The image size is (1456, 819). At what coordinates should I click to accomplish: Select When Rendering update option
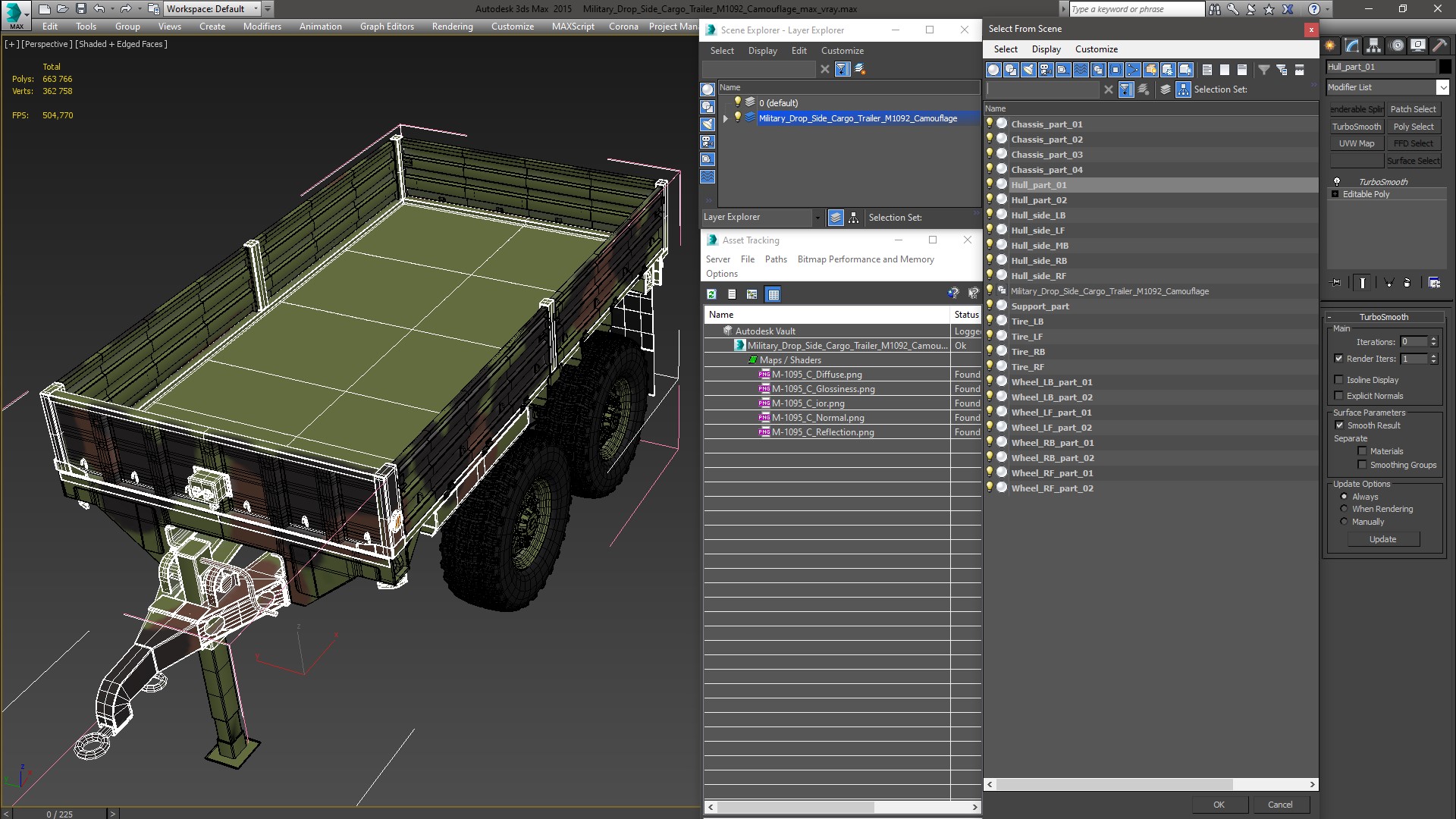point(1344,509)
